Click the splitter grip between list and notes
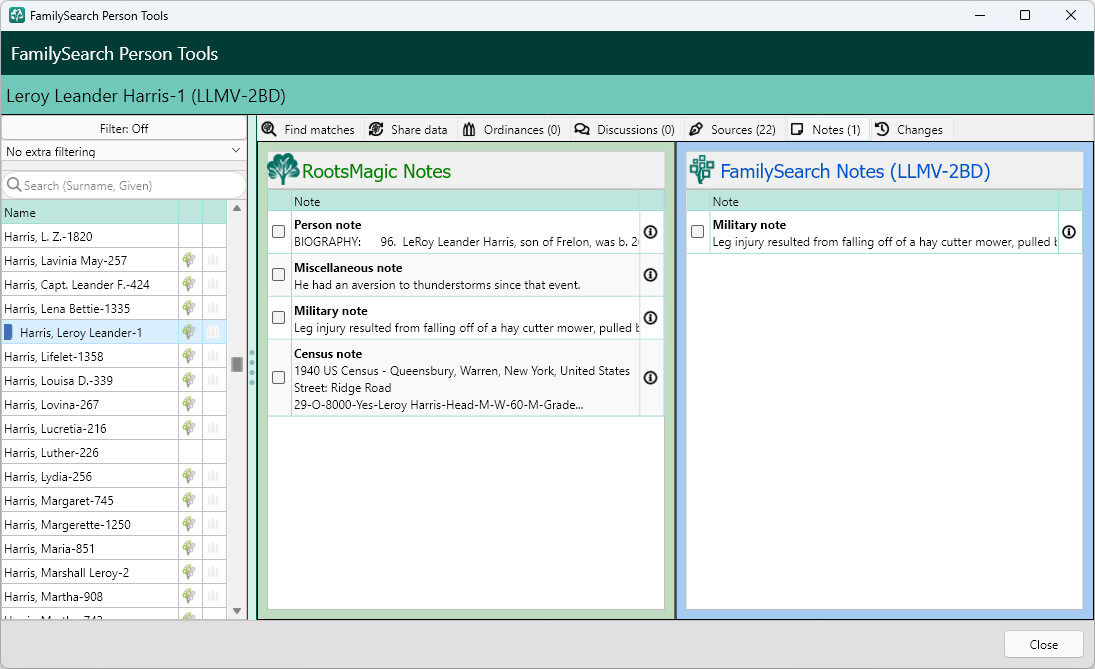 251,367
